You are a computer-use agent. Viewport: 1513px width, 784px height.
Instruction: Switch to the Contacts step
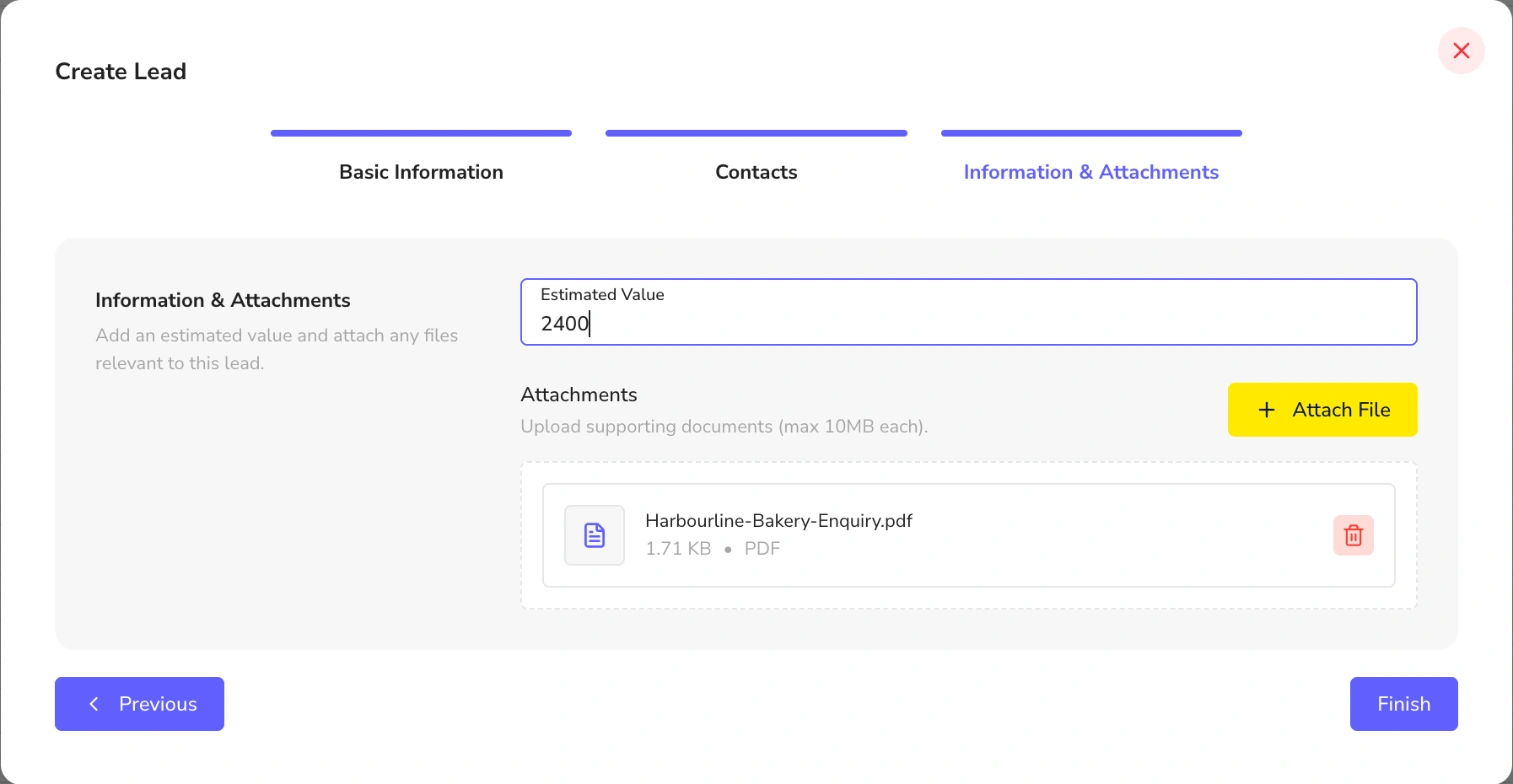756,172
